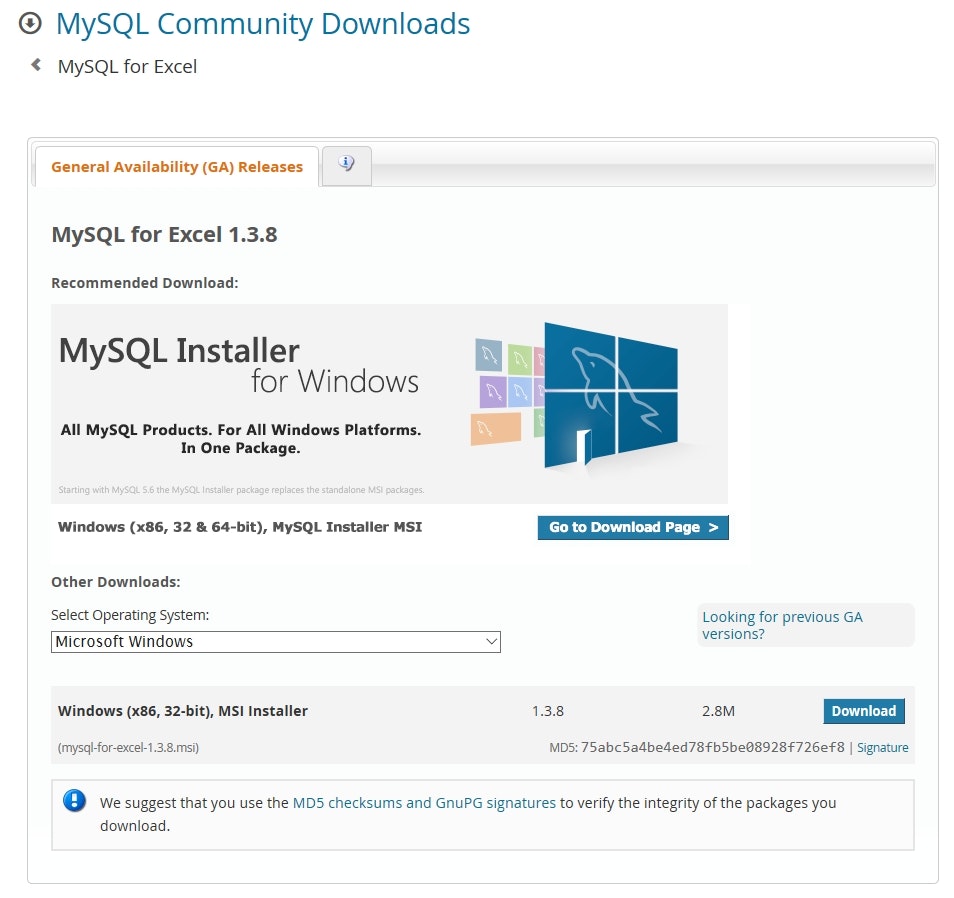The width and height of the screenshot is (954, 898).
Task: Open the Select Operating System dropdown
Action: (276, 642)
